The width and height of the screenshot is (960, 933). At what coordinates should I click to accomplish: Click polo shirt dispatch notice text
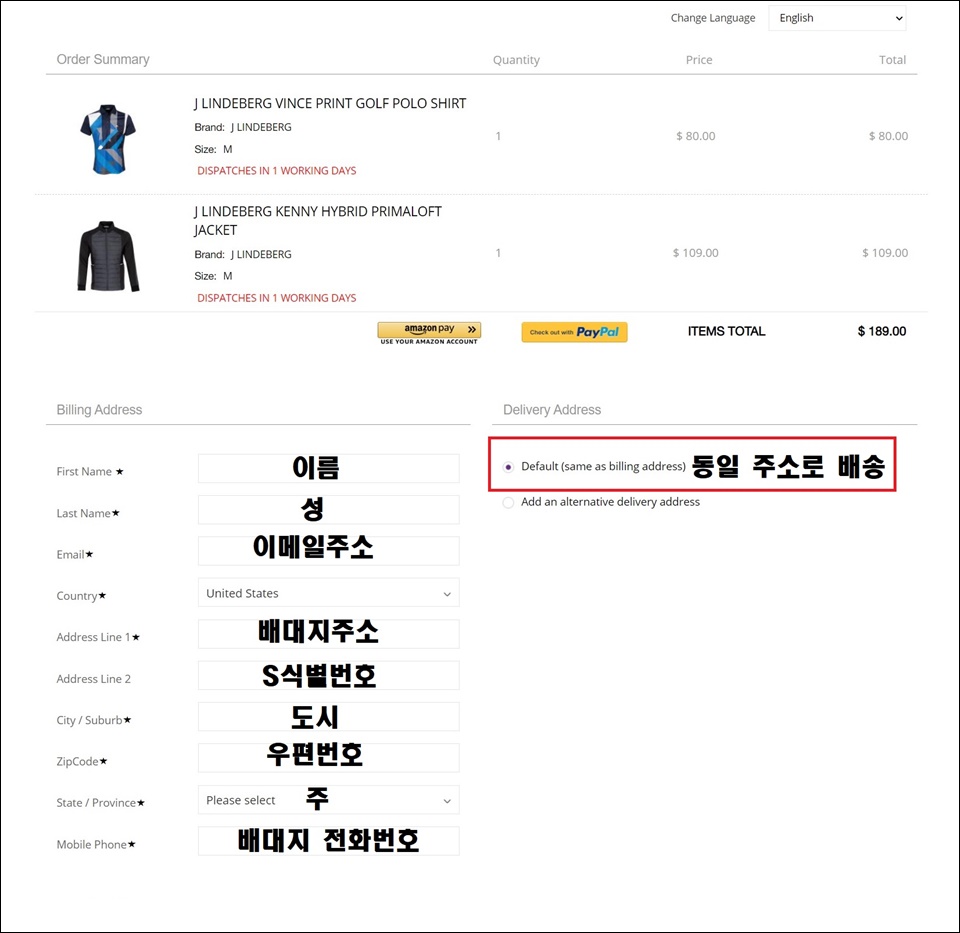(277, 171)
